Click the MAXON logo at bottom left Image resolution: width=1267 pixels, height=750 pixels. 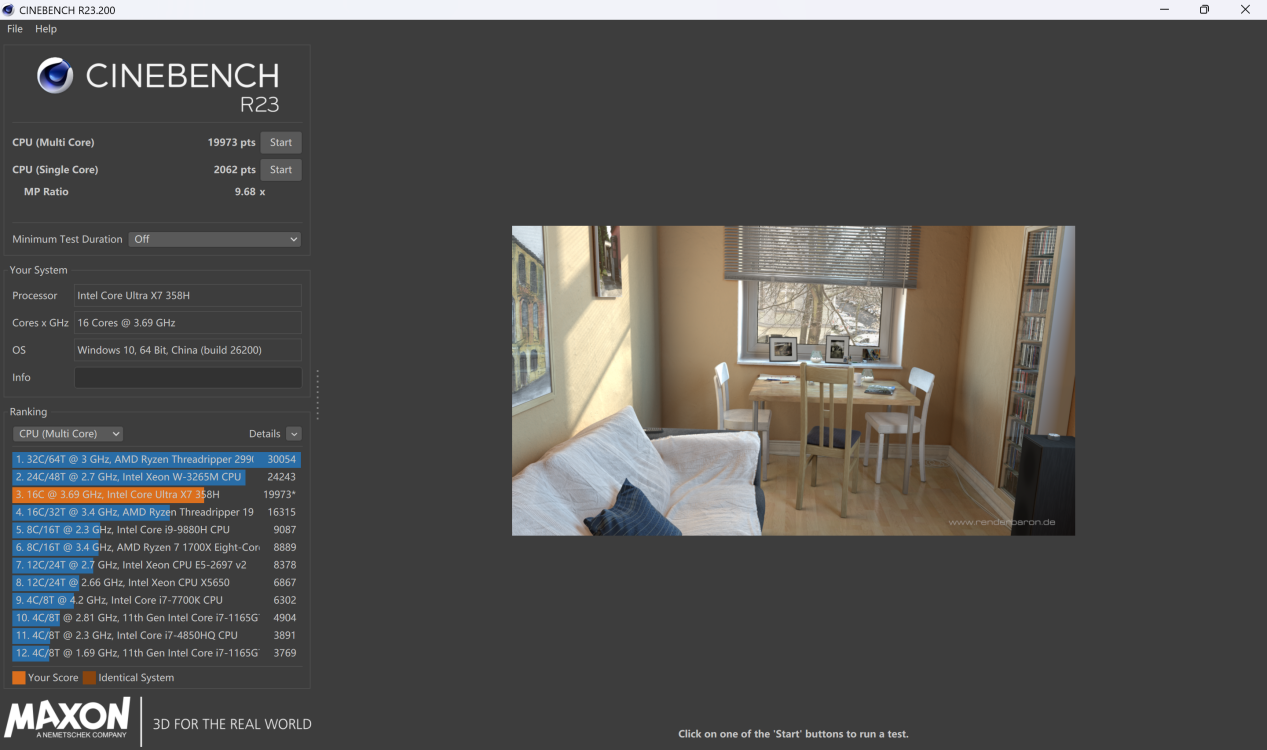(x=68, y=719)
